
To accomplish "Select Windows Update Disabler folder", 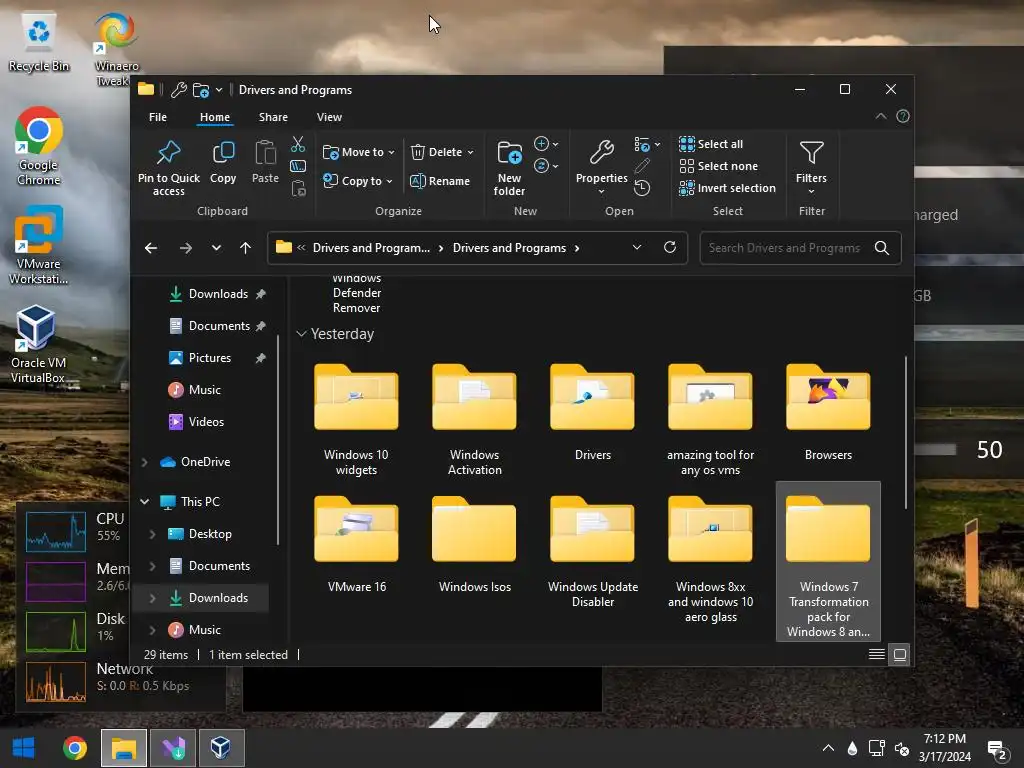I will [592, 552].
